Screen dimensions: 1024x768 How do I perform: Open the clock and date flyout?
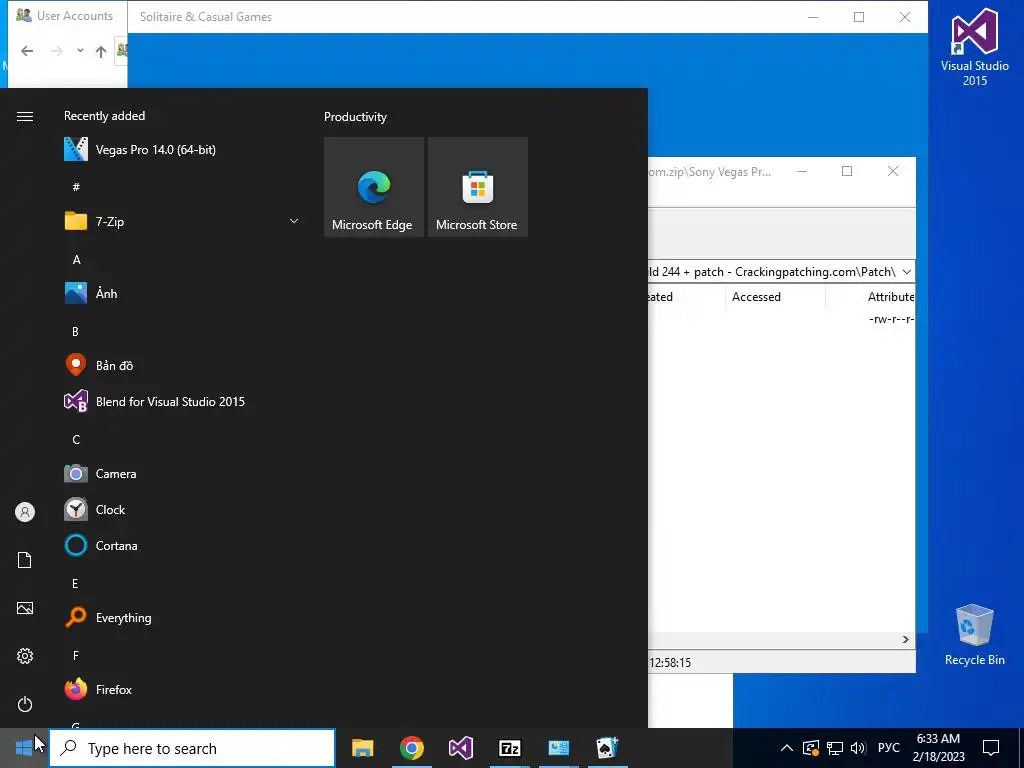point(938,748)
